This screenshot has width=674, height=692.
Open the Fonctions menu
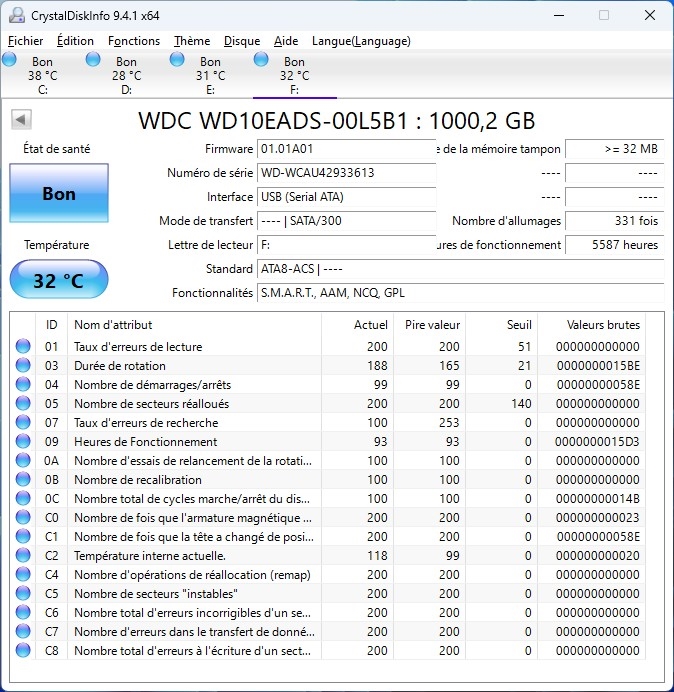pyautogui.click(x=134, y=41)
